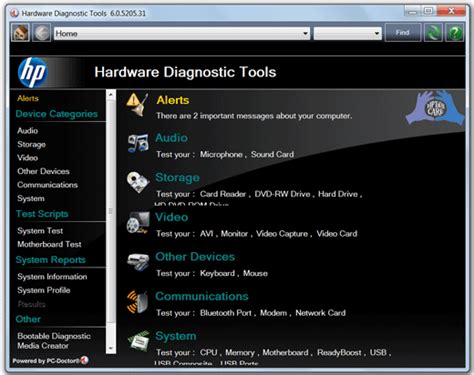The image size is (474, 375).
Task: Open help with the green question mark icon
Action: (455, 33)
